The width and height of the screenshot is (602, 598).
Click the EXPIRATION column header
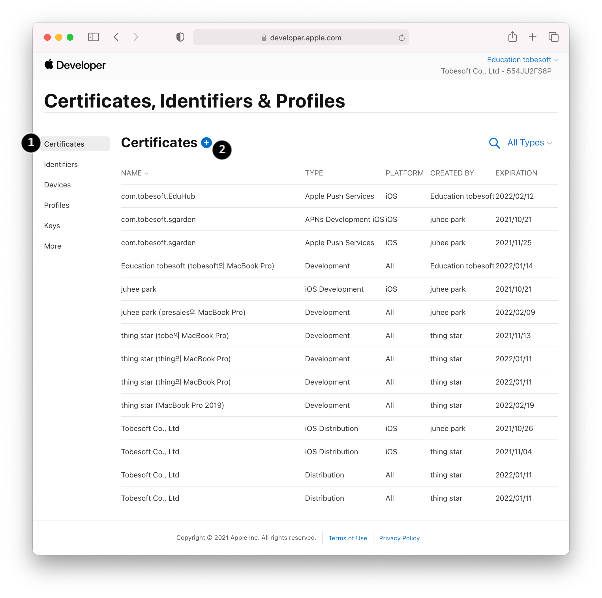tap(516, 173)
